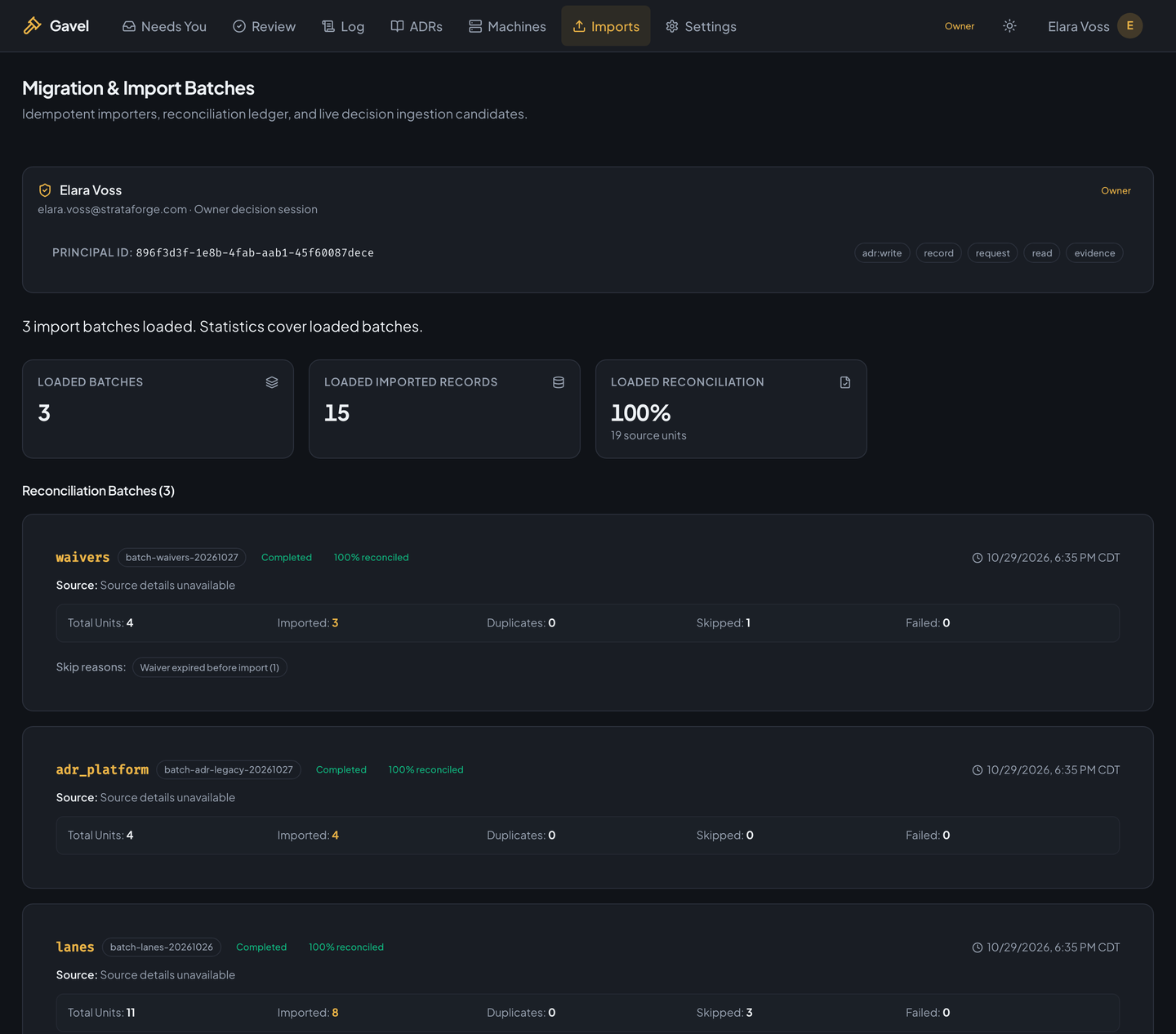Screen dimensions: 1176x1034
Task: Click the Waiver expired before import chip
Action: (210, 667)
